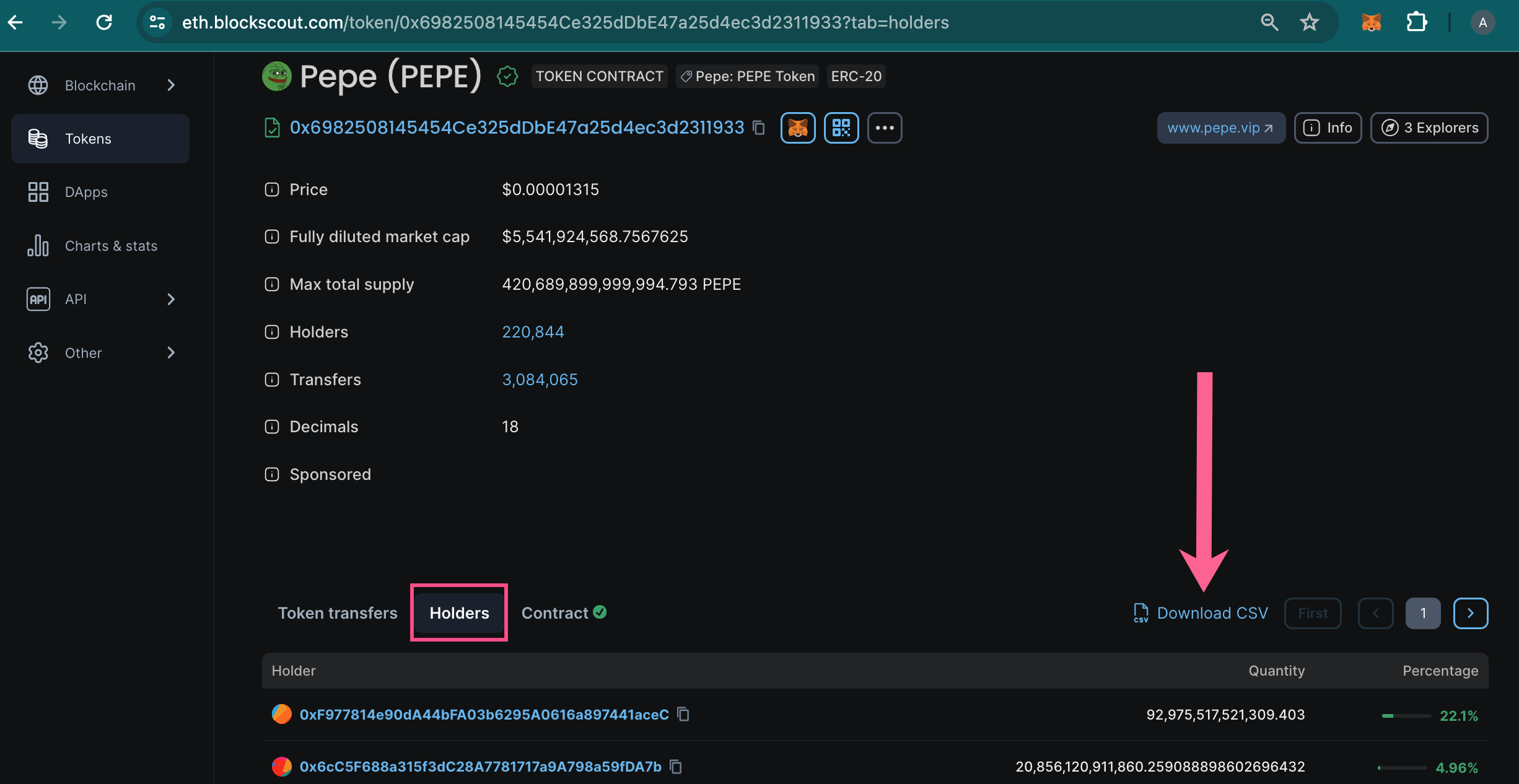Click the Pepe token logo
The width and height of the screenshot is (1519, 784).
point(277,76)
